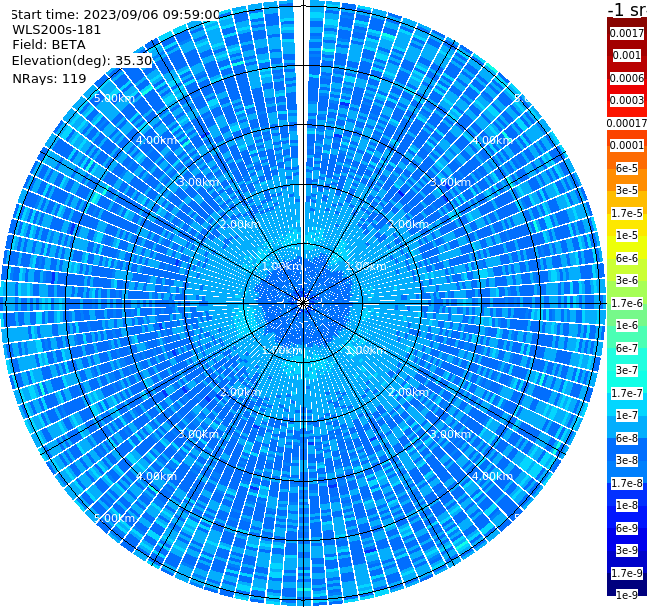Select the lower-left "2.00km" range ring label

click(241, 392)
